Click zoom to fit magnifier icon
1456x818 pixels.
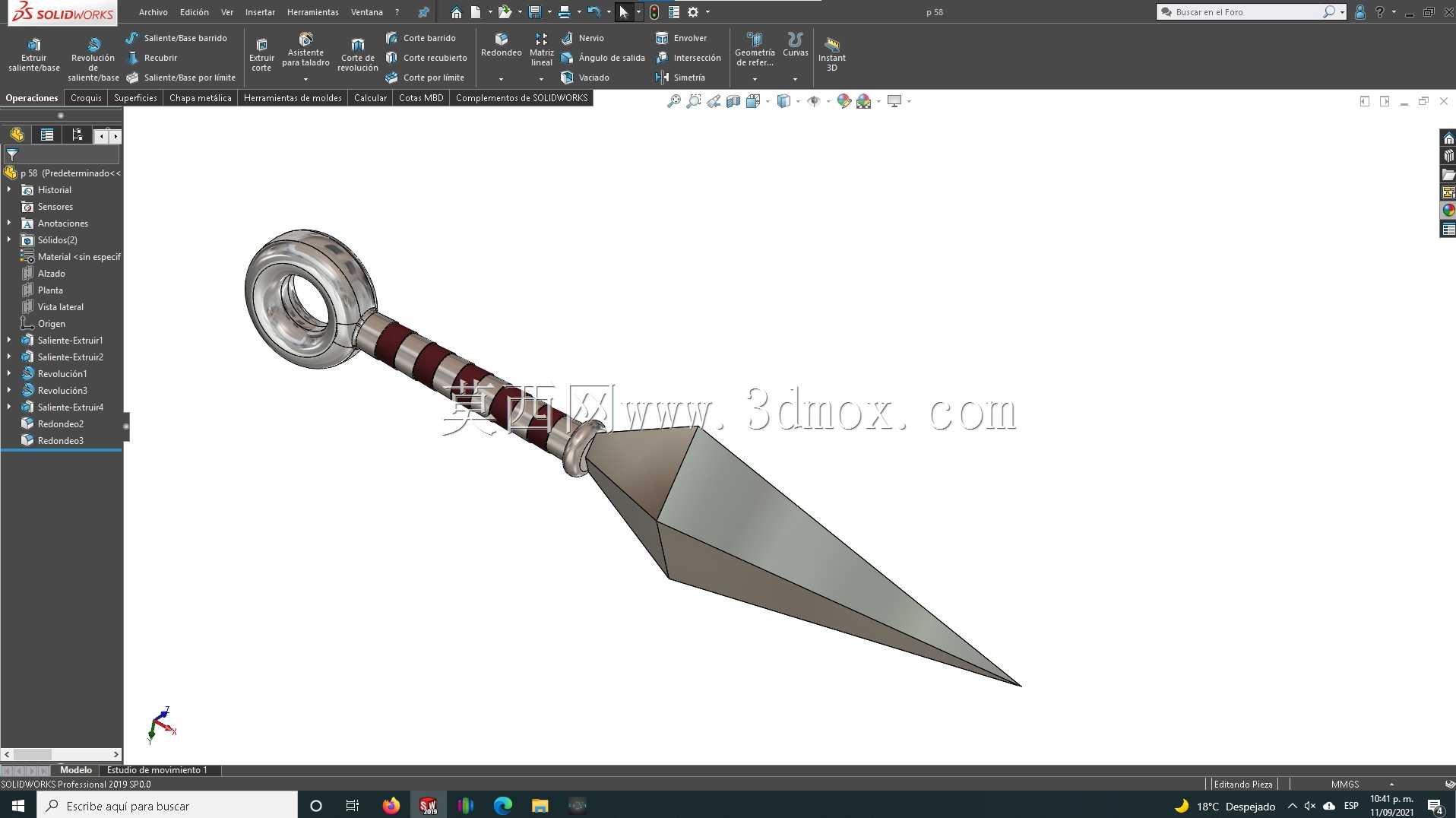(x=674, y=101)
